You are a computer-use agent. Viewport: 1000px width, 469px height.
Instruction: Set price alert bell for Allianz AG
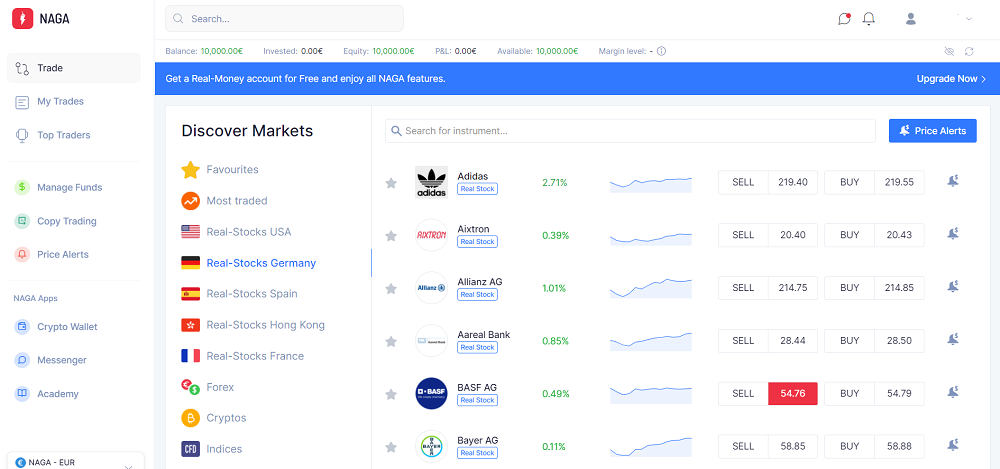coord(953,287)
